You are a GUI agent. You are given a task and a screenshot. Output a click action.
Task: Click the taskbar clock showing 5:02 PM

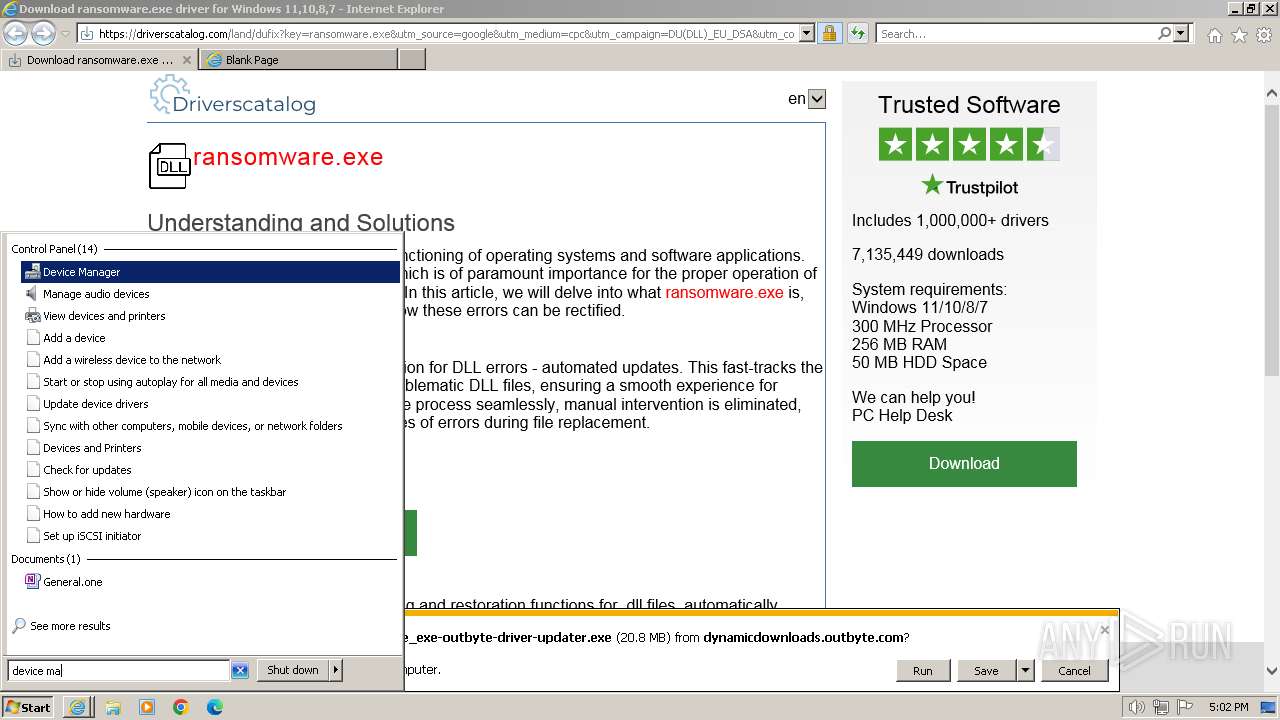pyautogui.click(x=1228, y=707)
